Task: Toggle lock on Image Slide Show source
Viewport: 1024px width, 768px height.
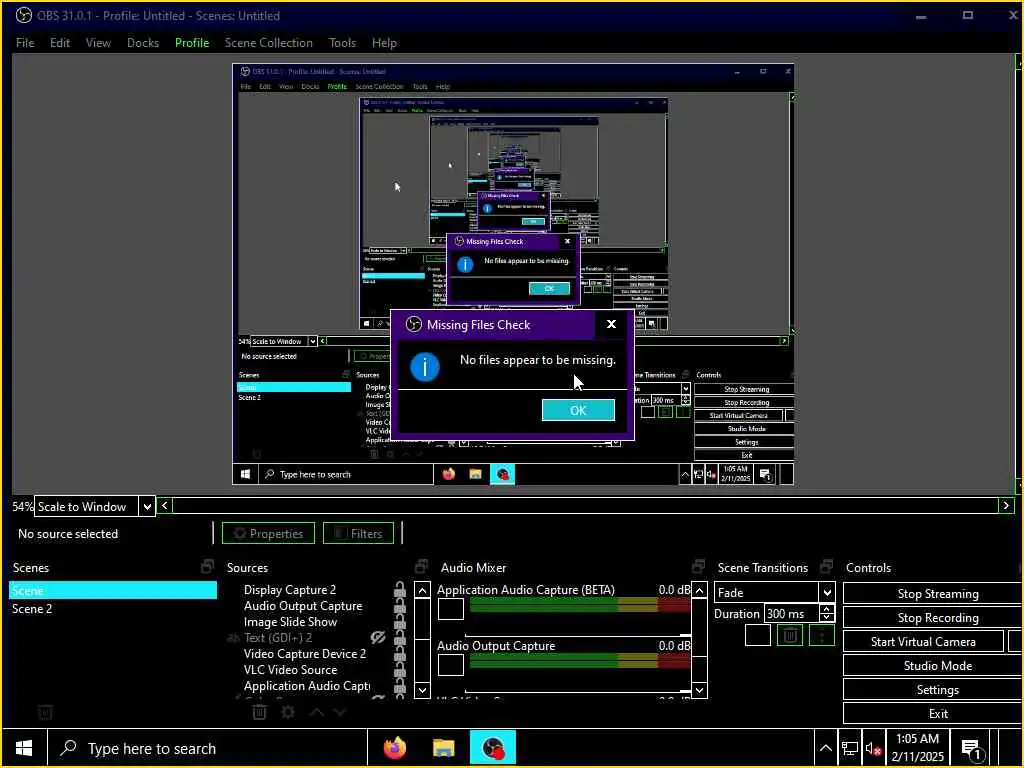Action: (x=400, y=623)
